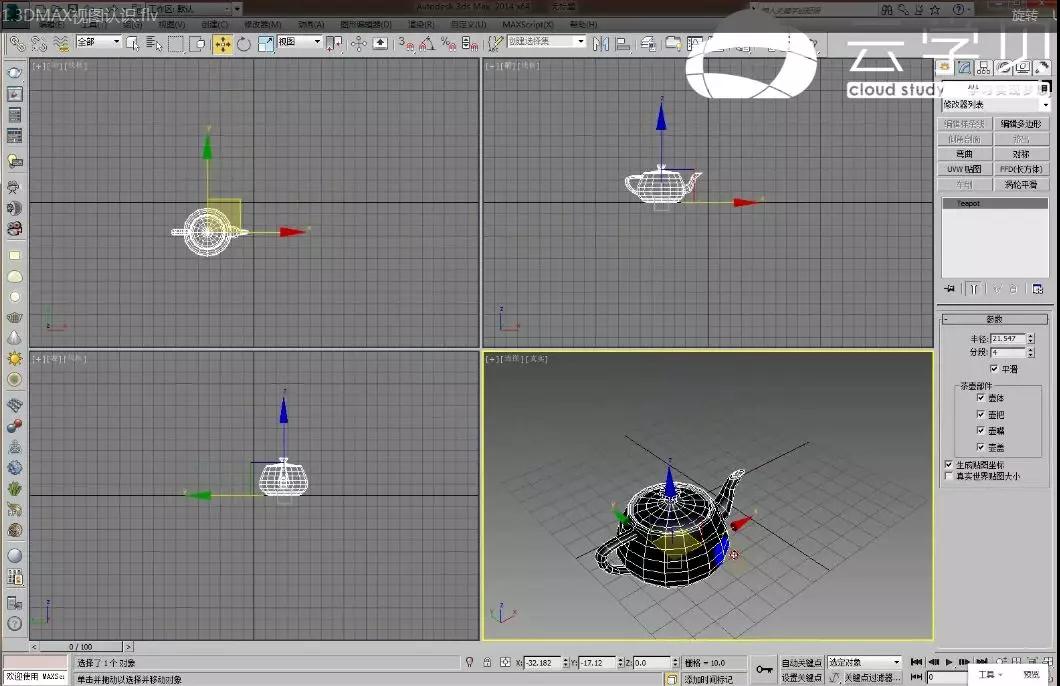Click the Selection Lock toggle icon

coord(487,663)
